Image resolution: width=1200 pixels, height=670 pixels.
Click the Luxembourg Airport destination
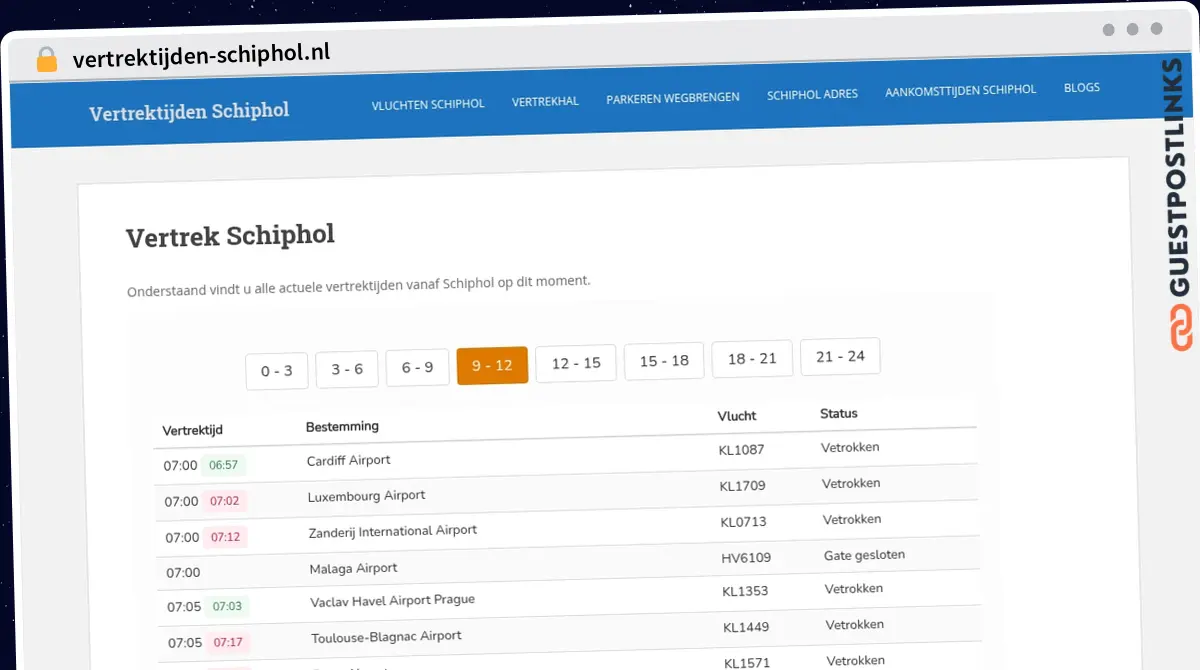366,496
